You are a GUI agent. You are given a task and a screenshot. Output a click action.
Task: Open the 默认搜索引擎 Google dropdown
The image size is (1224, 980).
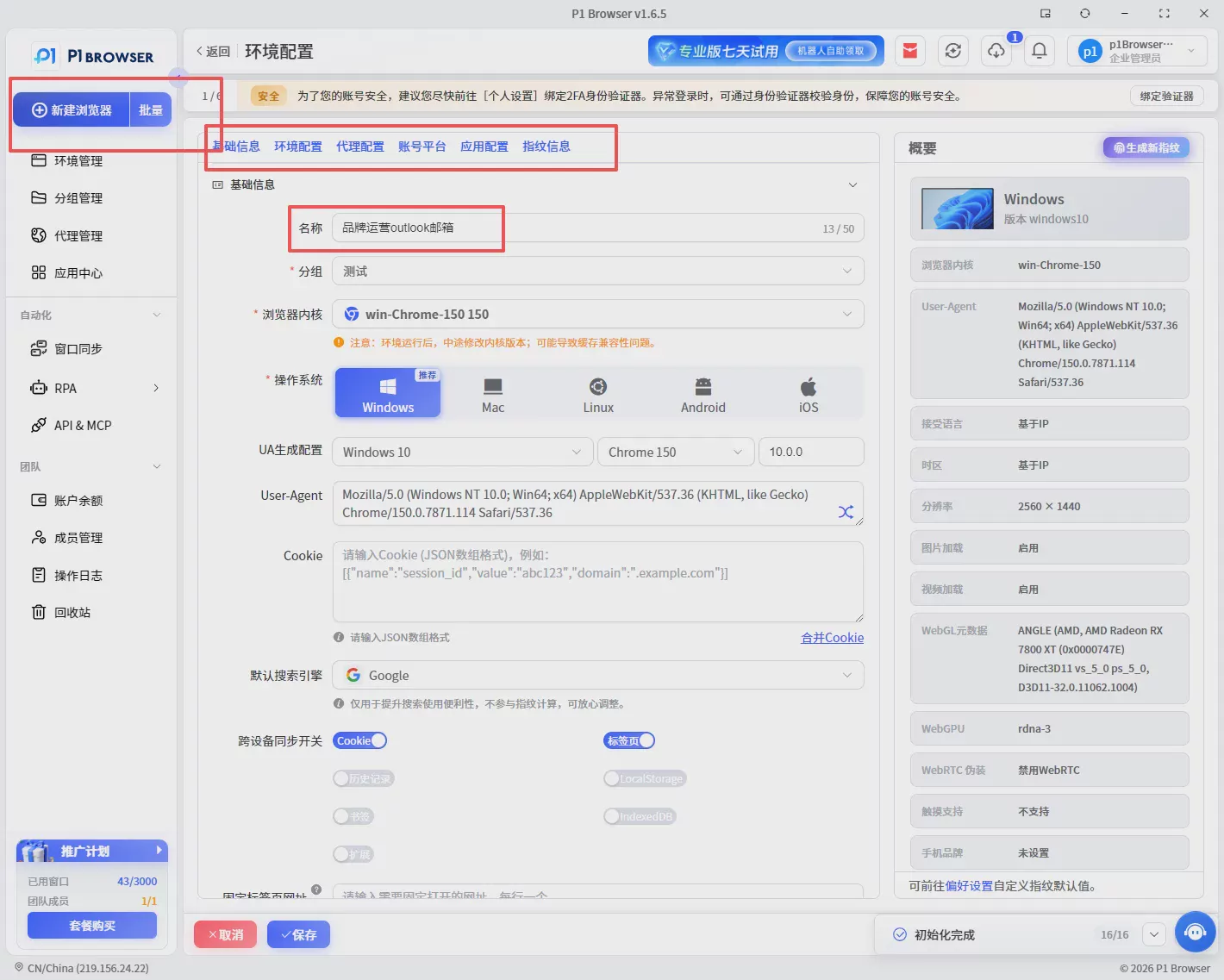[598, 675]
